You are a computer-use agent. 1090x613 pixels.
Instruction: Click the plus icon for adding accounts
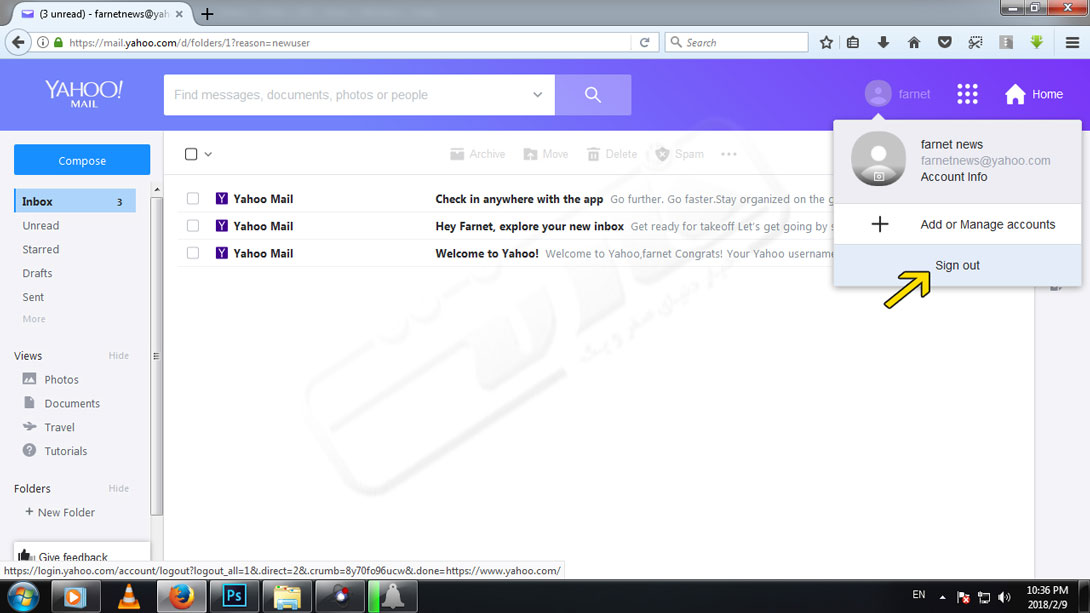pyautogui.click(x=879, y=224)
